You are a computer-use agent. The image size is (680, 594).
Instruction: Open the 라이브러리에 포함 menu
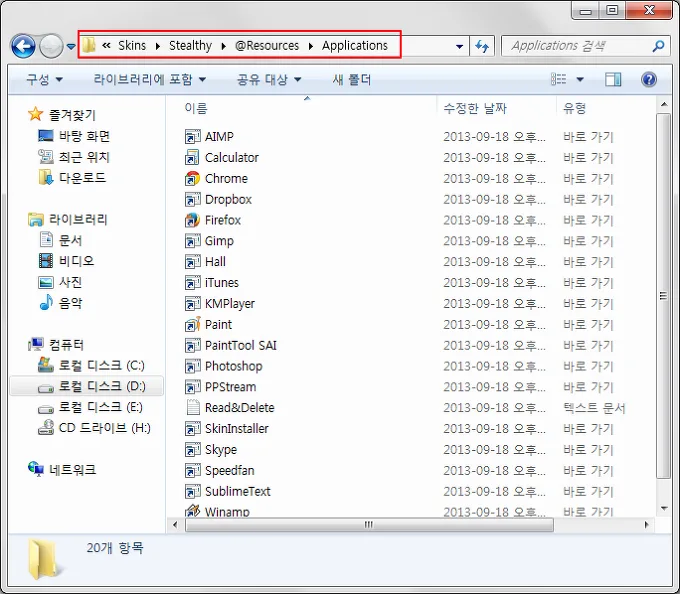(150, 79)
